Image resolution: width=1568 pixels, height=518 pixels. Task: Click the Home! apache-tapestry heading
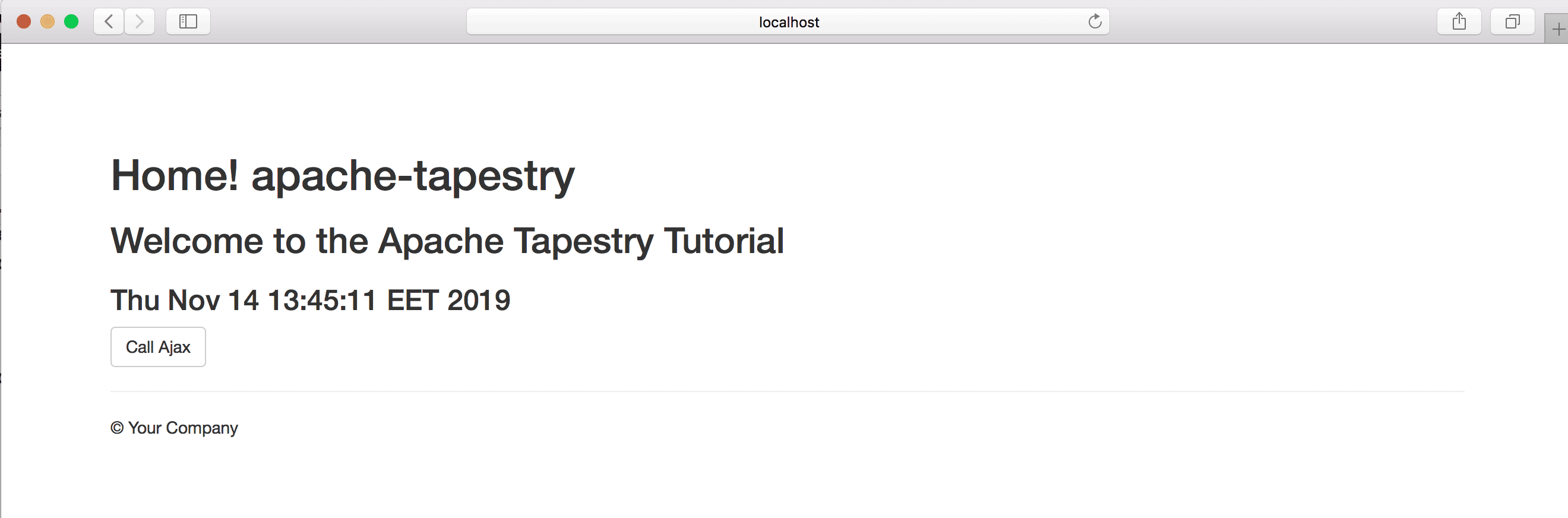click(x=343, y=176)
